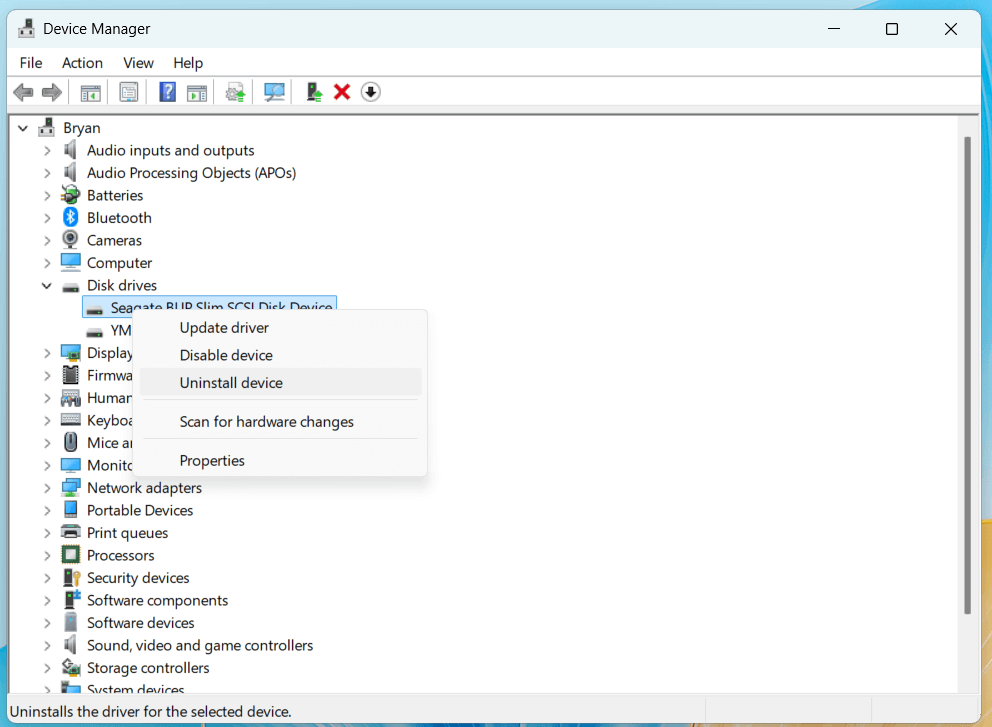Expand the Bluetooth category

[x=46, y=217]
